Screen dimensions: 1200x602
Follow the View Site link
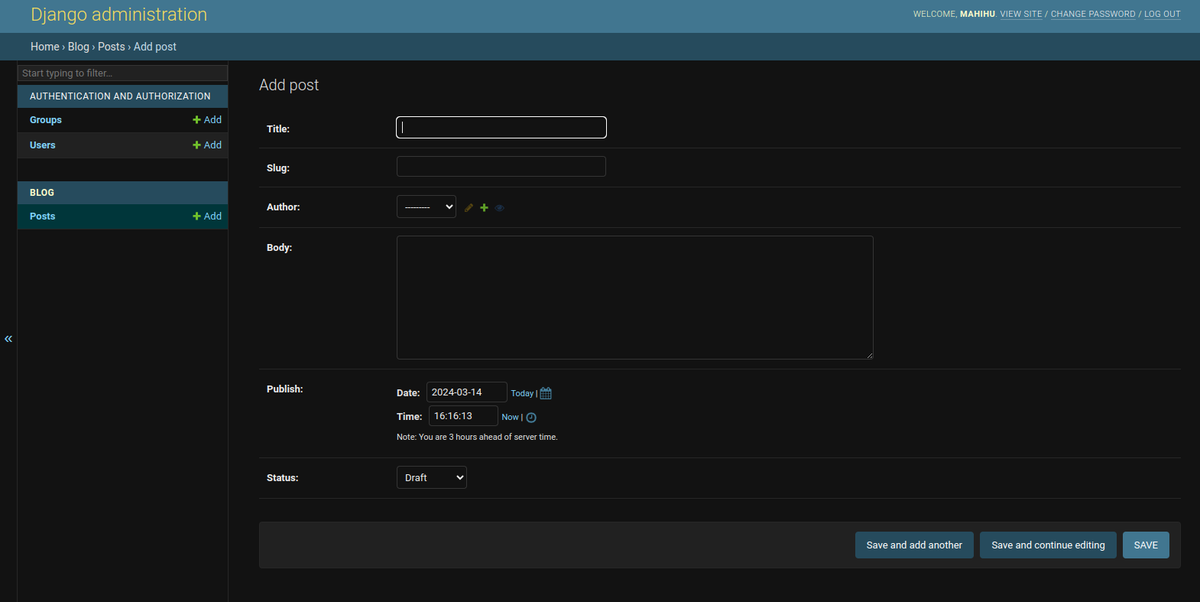point(1021,14)
